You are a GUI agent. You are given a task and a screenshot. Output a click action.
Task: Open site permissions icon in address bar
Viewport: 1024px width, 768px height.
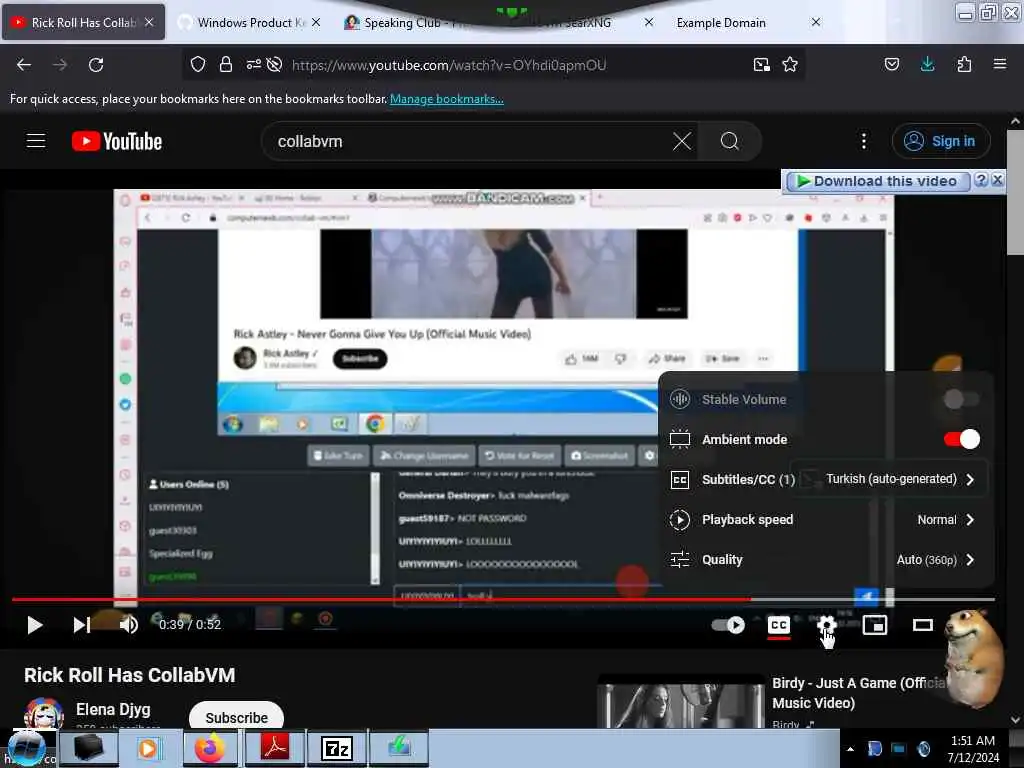[x=253, y=65]
